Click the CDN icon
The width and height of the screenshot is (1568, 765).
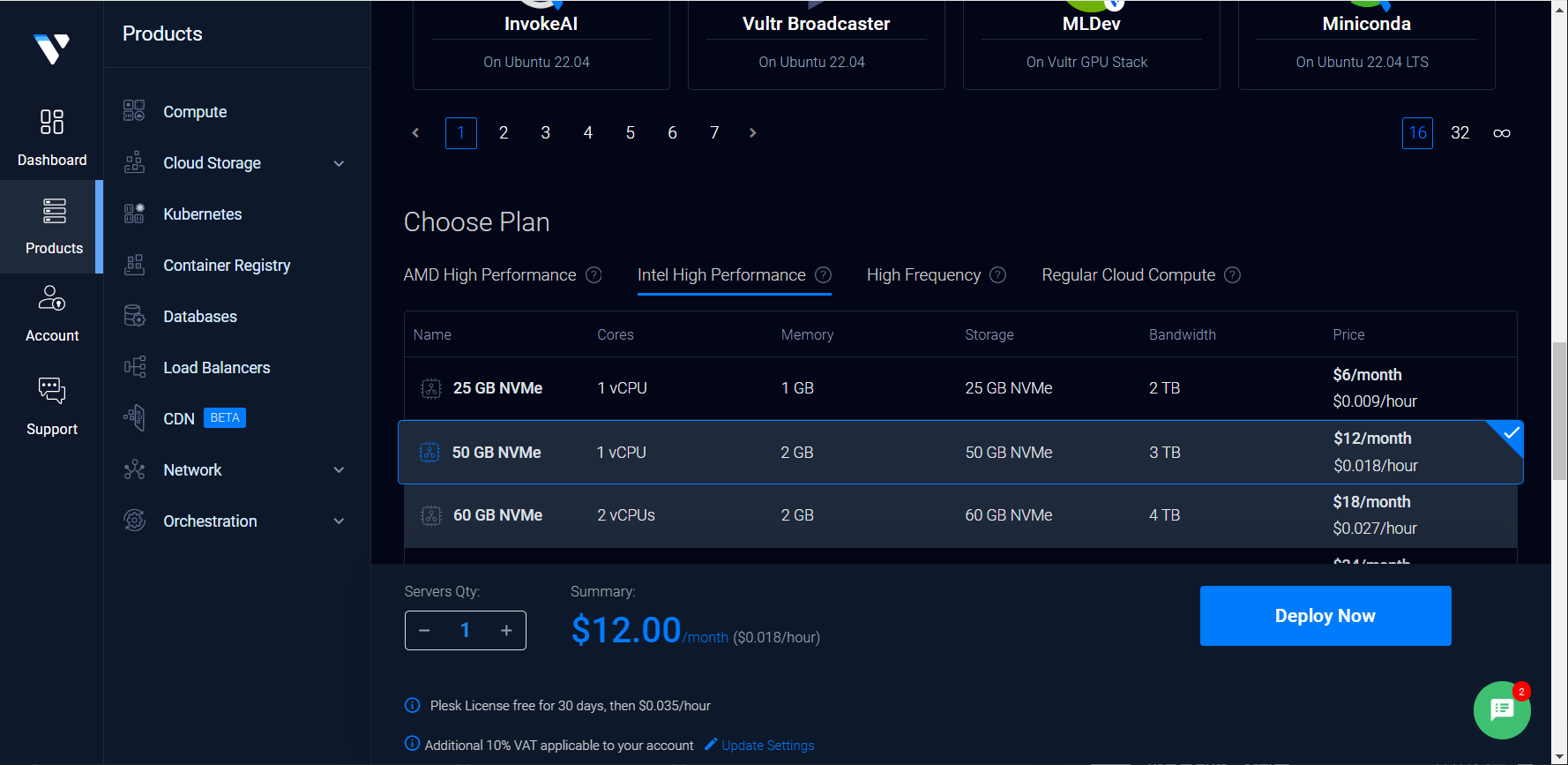pyautogui.click(x=134, y=418)
